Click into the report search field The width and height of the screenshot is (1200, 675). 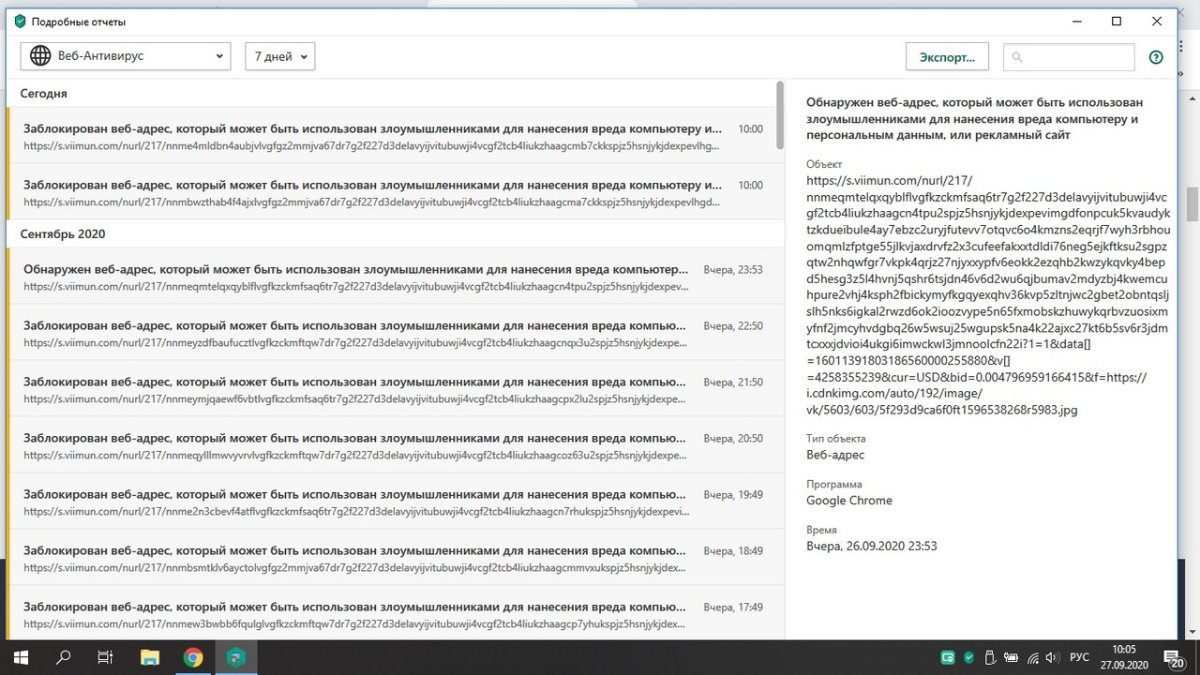click(x=1069, y=57)
